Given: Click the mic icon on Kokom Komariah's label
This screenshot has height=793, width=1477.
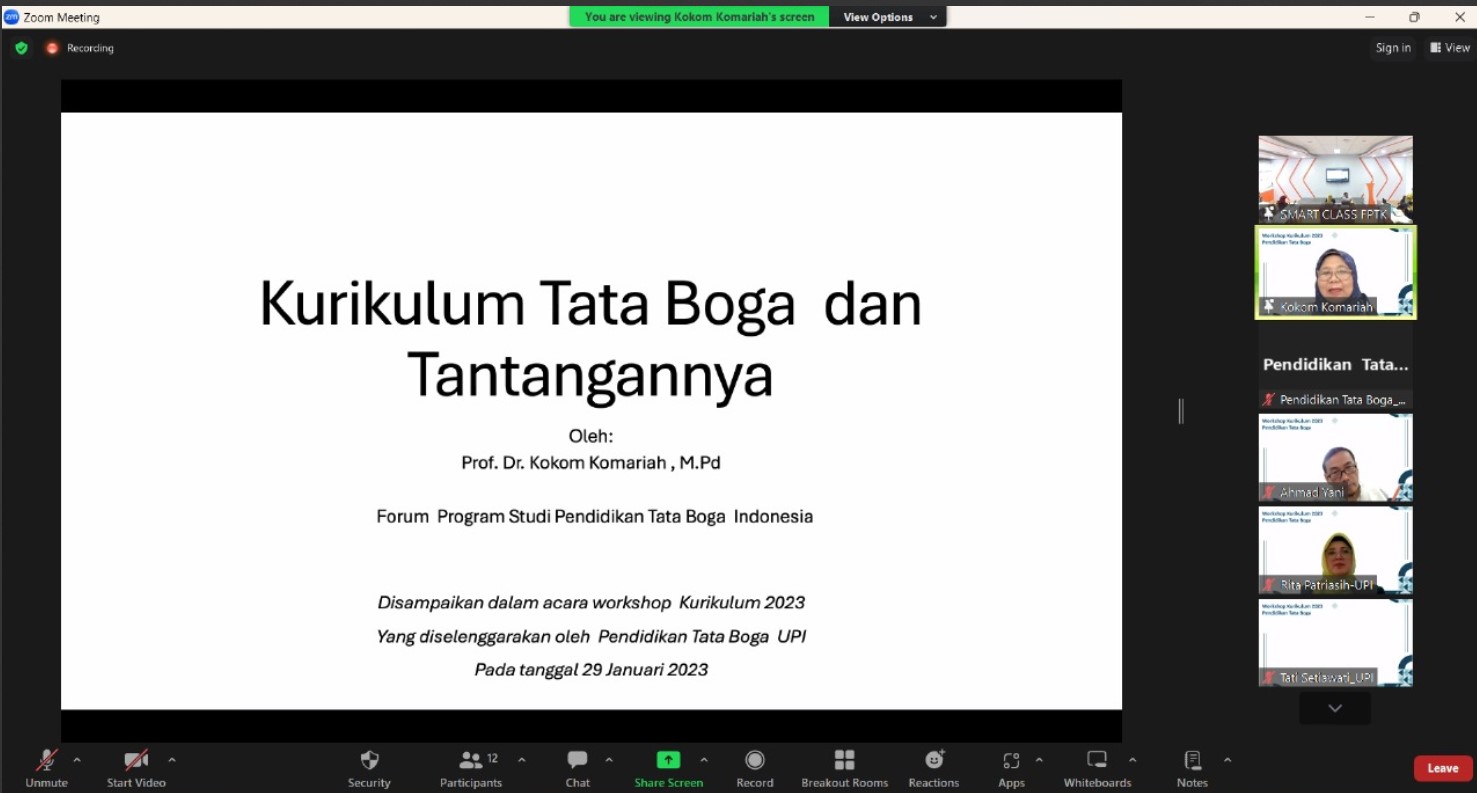Looking at the screenshot, I should pyautogui.click(x=1269, y=307).
